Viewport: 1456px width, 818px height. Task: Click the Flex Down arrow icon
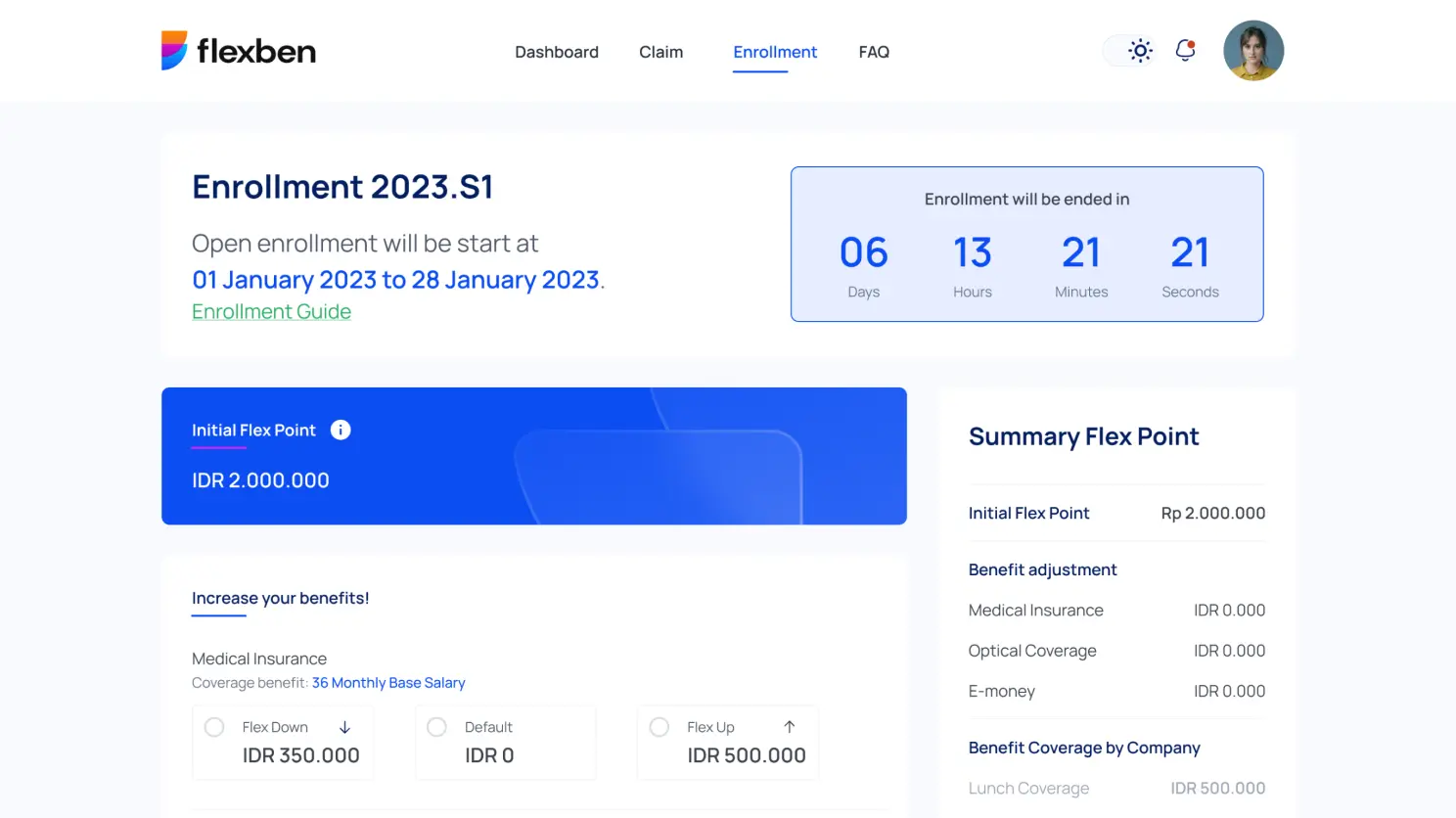[344, 727]
